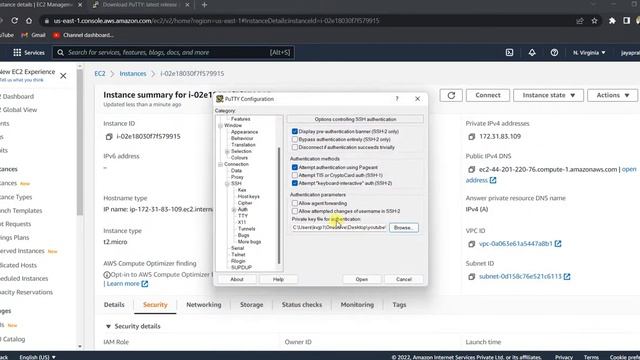Enable Attempt TIS or CryptoCard auth
The height and width of the screenshot is (360, 640).
295,175
